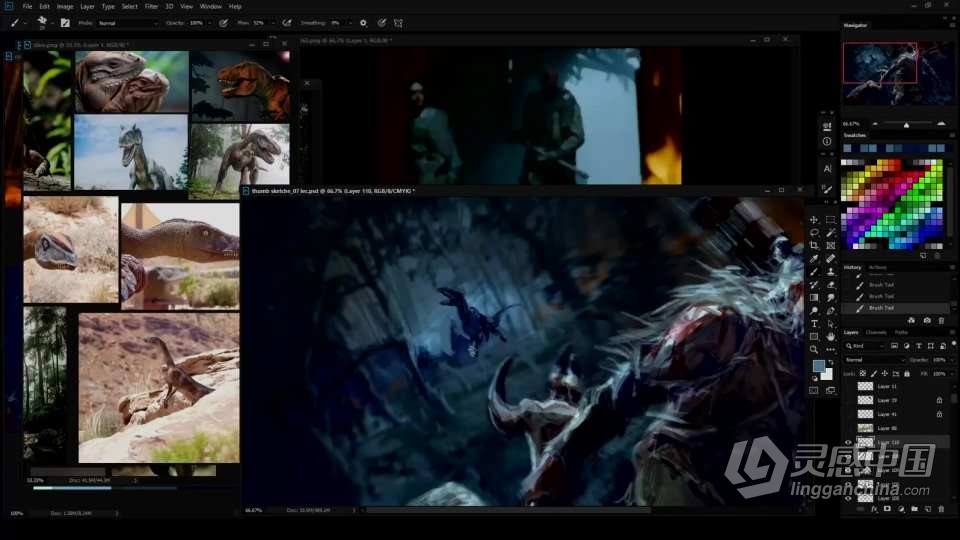Screen dimensions: 960x540
Task: Select the History Brush tool
Action: point(814,285)
